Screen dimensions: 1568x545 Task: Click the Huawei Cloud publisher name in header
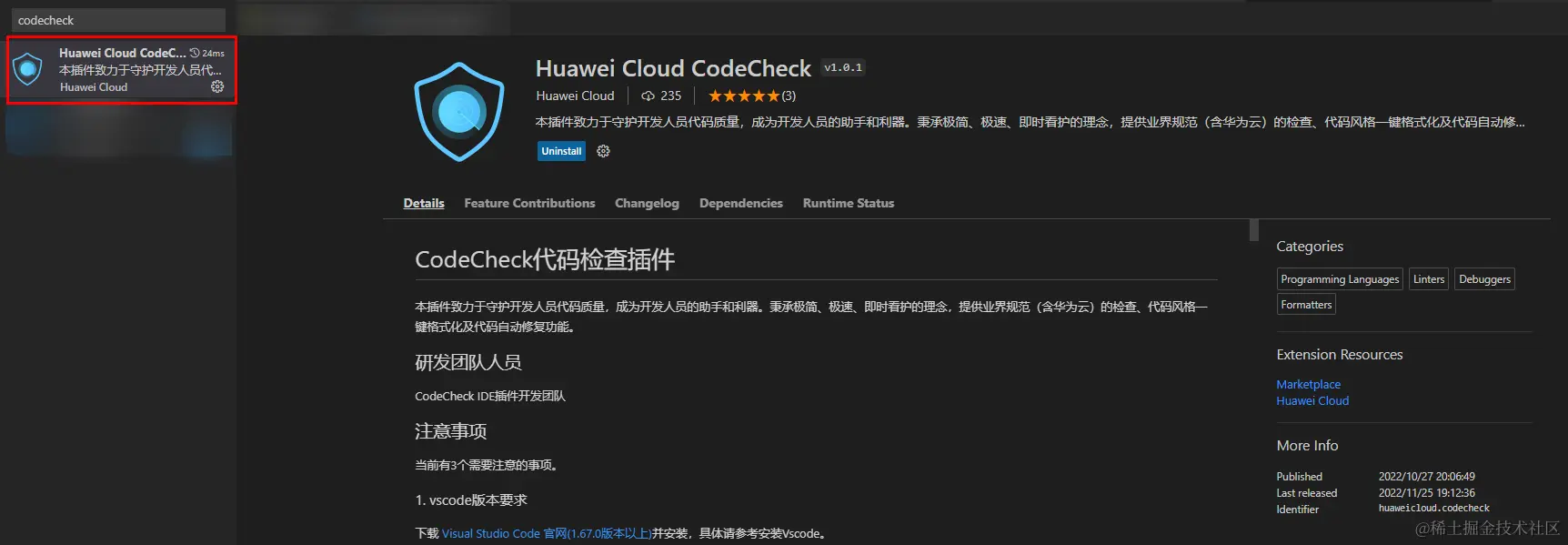(x=575, y=96)
